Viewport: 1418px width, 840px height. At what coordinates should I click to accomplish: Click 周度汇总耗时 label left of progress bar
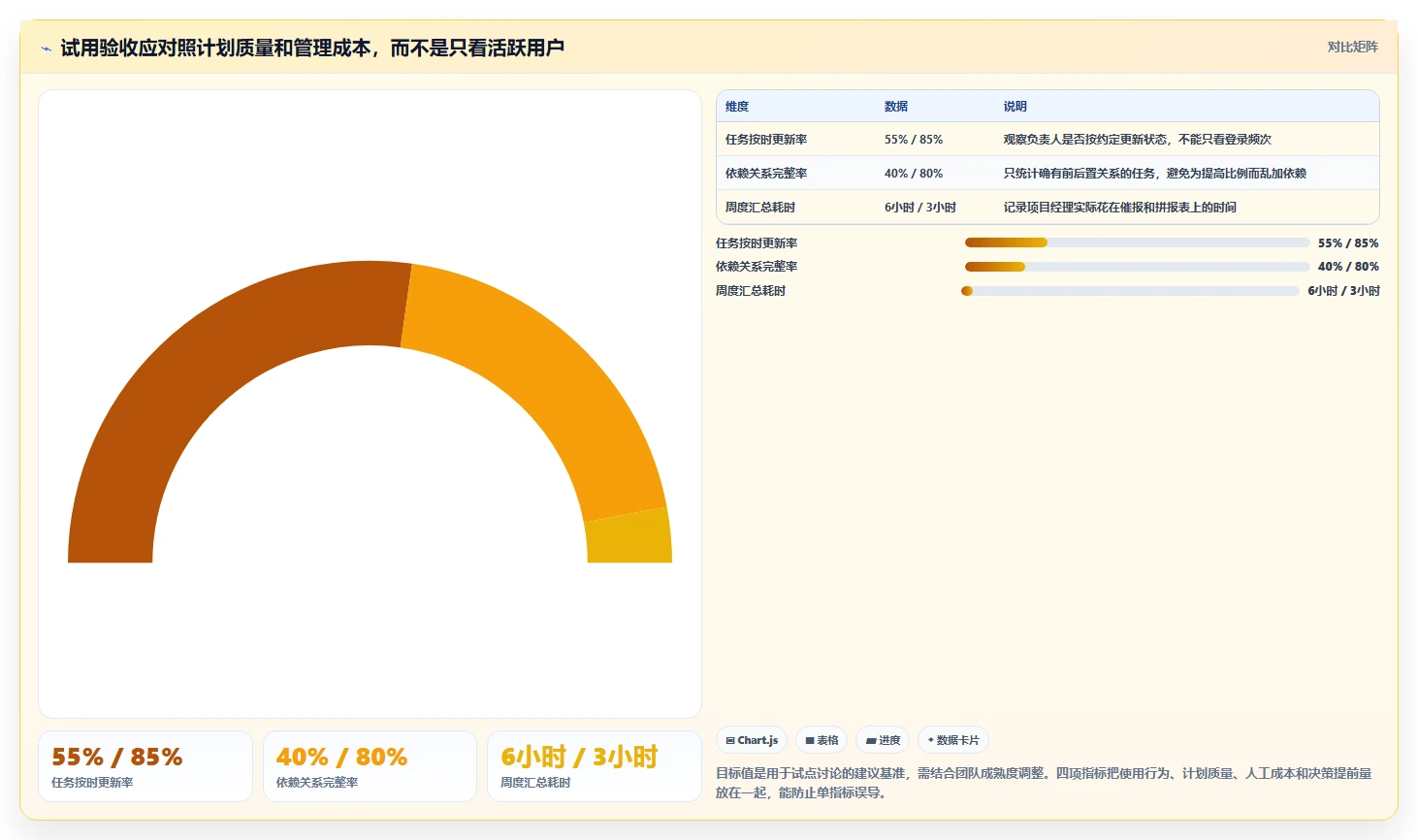coord(751,291)
